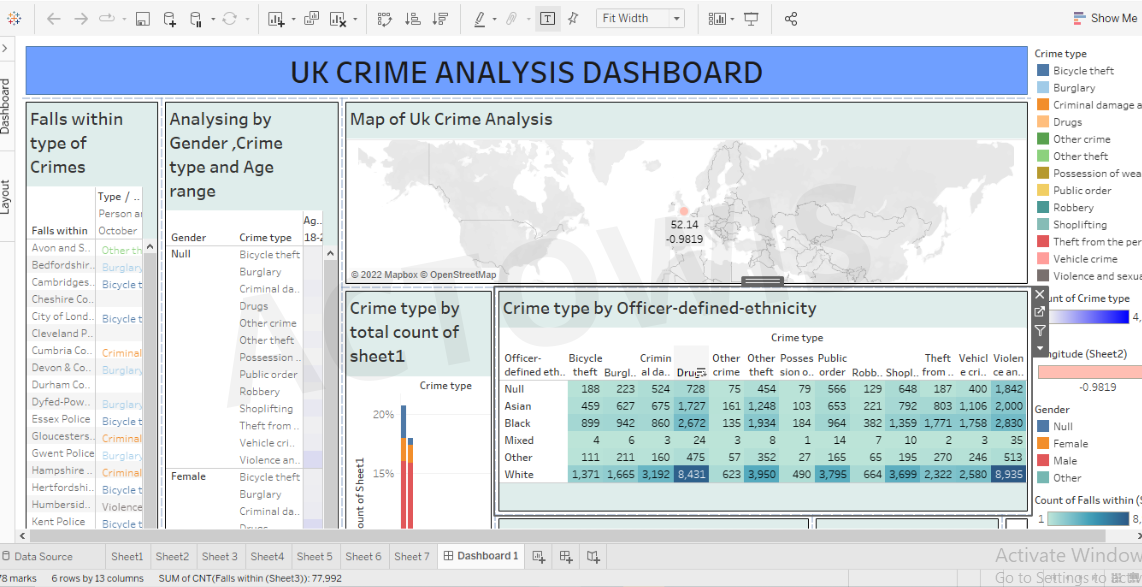Click the Share workbook icon
The width and height of the screenshot is (1142, 587).
(x=791, y=19)
